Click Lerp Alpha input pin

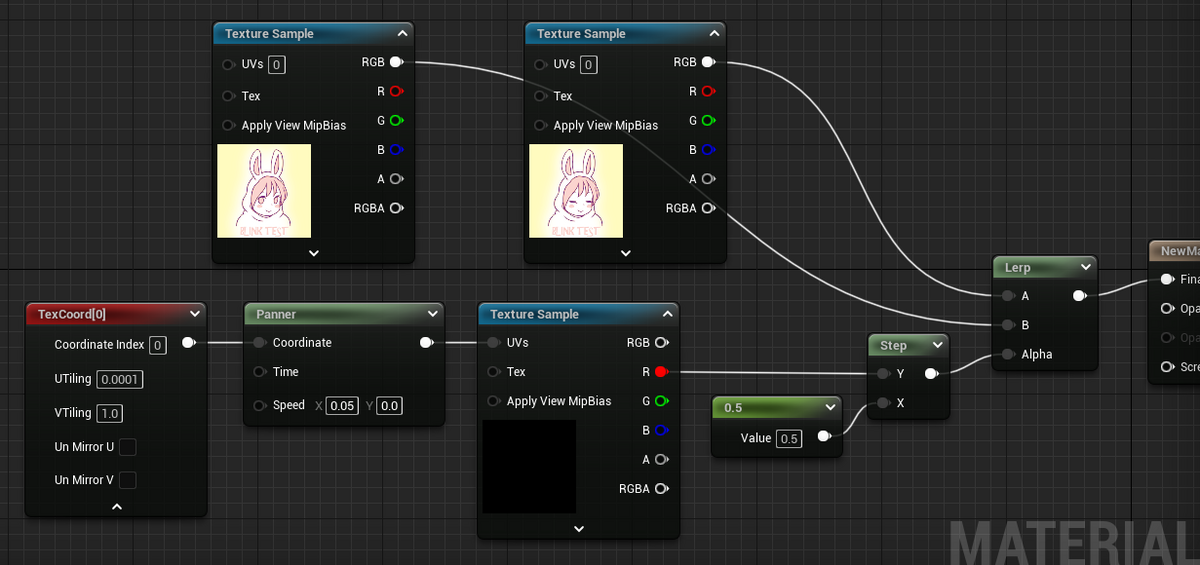[1007, 354]
